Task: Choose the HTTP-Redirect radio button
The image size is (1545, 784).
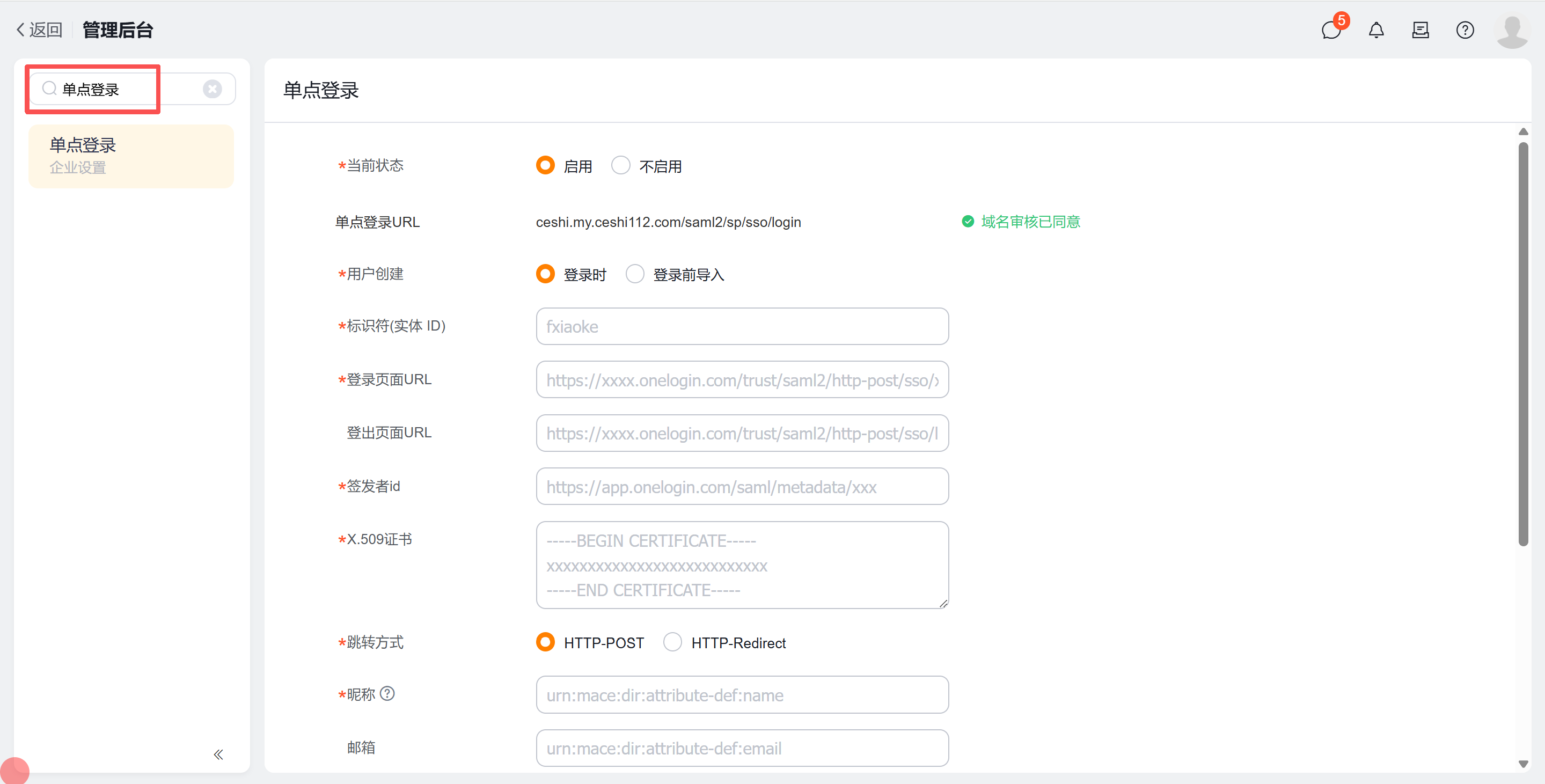Action: [x=672, y=642]
